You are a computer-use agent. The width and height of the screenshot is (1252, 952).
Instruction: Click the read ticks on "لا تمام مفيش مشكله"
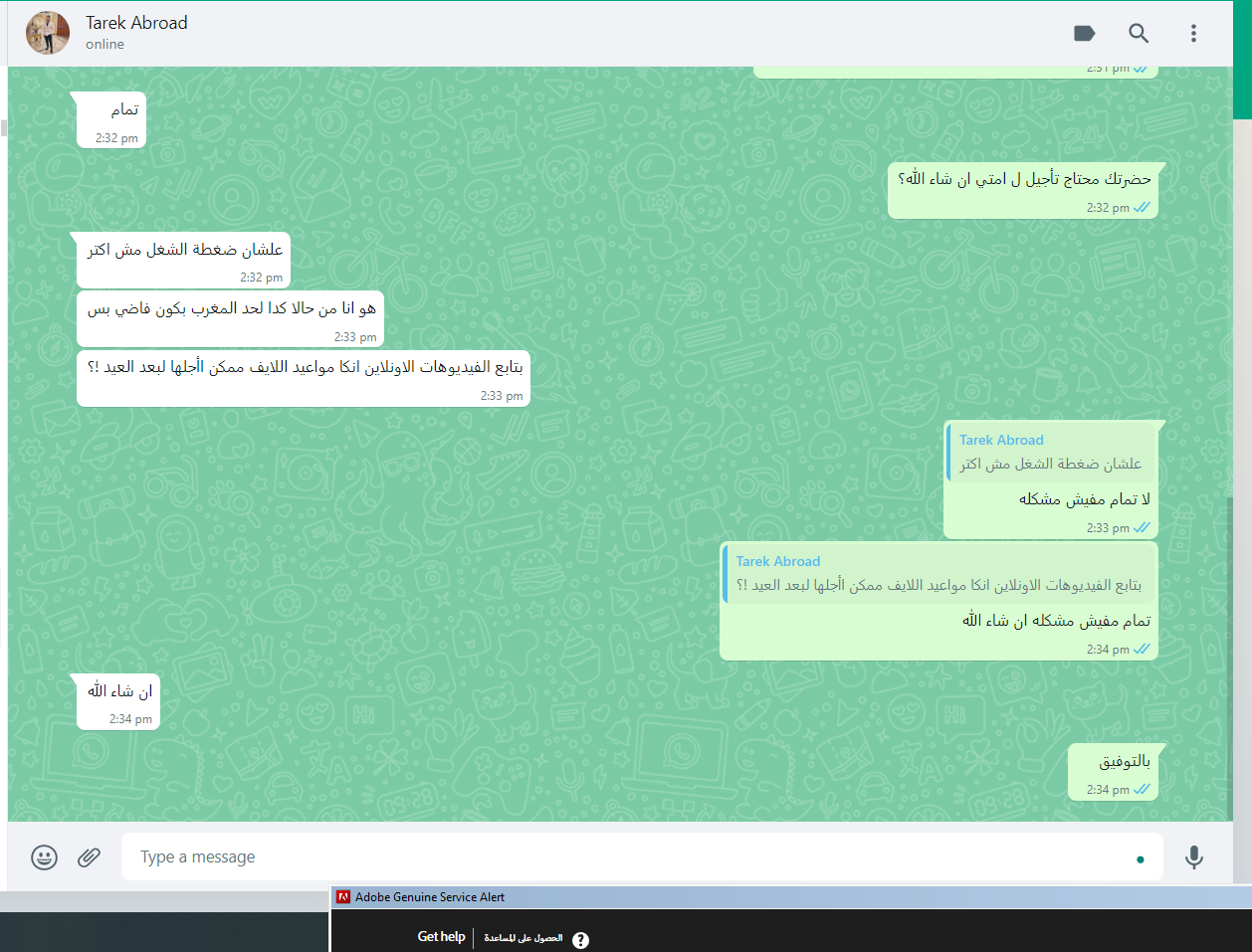[1142, 528]
